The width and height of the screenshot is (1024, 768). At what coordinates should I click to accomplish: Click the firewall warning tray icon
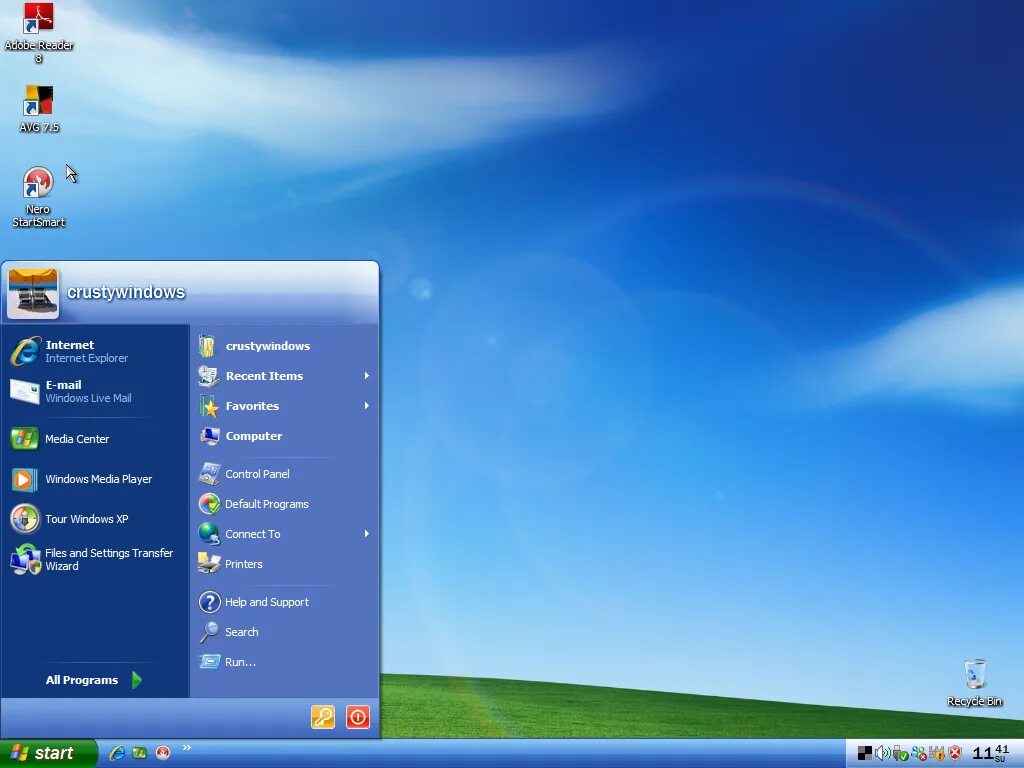[x=936, y=754]
